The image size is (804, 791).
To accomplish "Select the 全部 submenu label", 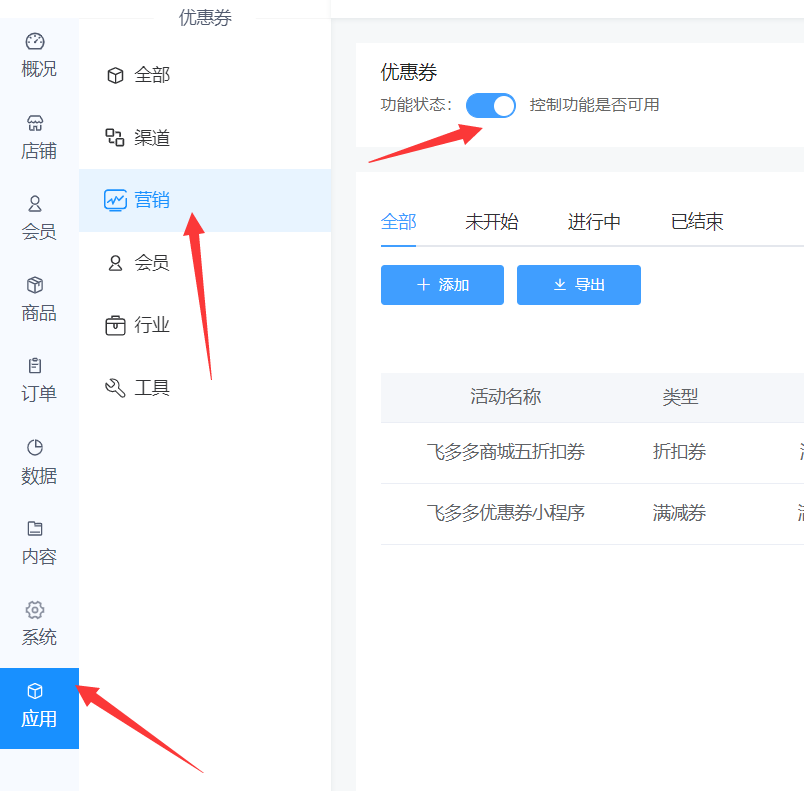I will [152, 75].
